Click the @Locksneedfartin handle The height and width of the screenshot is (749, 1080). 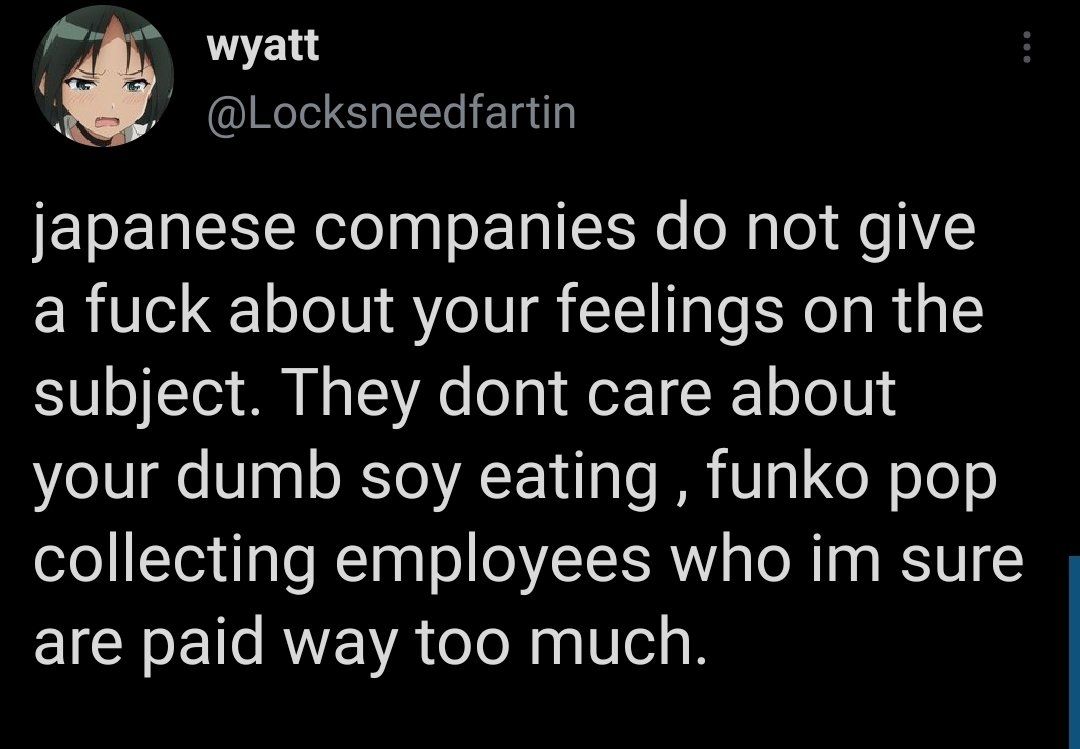[x=391, y=112]
